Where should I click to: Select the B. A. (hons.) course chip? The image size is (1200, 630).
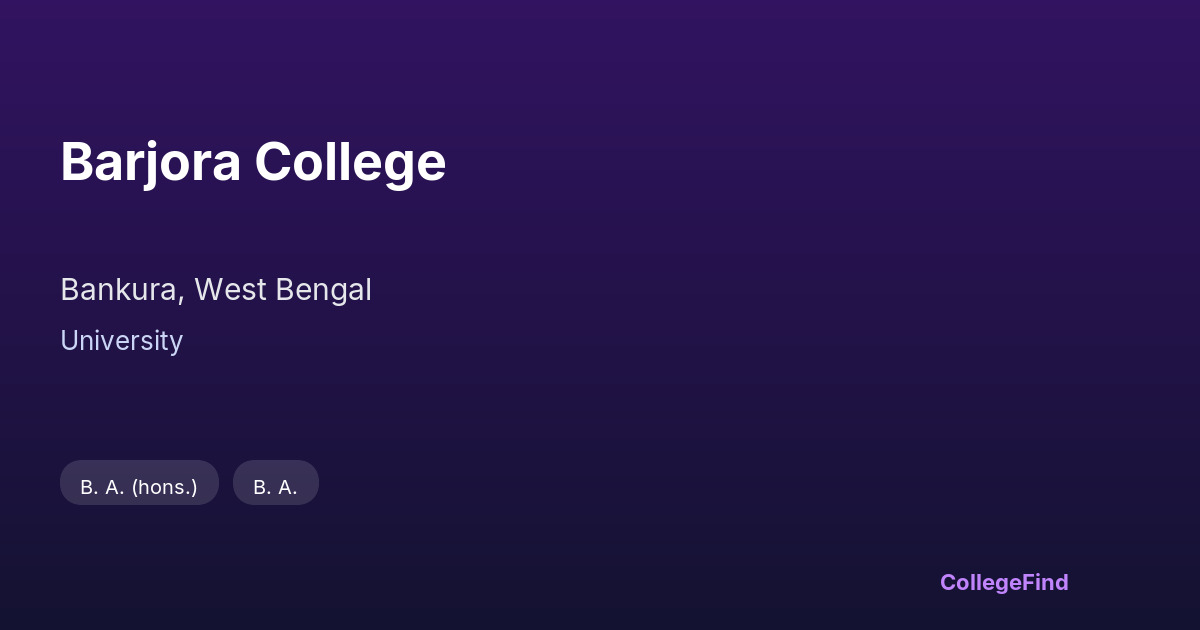click(x=139, y=487)
